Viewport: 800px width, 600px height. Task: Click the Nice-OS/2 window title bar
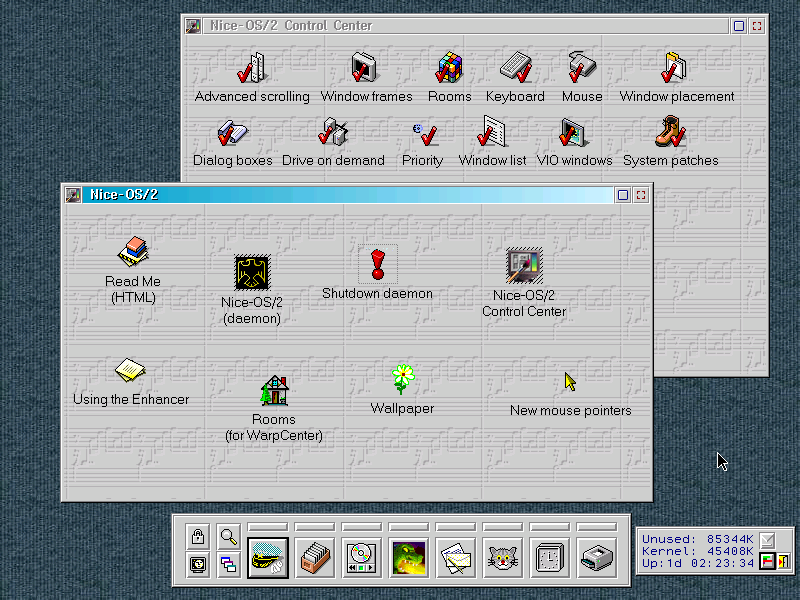pyautogui.click(x=348, y=194)
